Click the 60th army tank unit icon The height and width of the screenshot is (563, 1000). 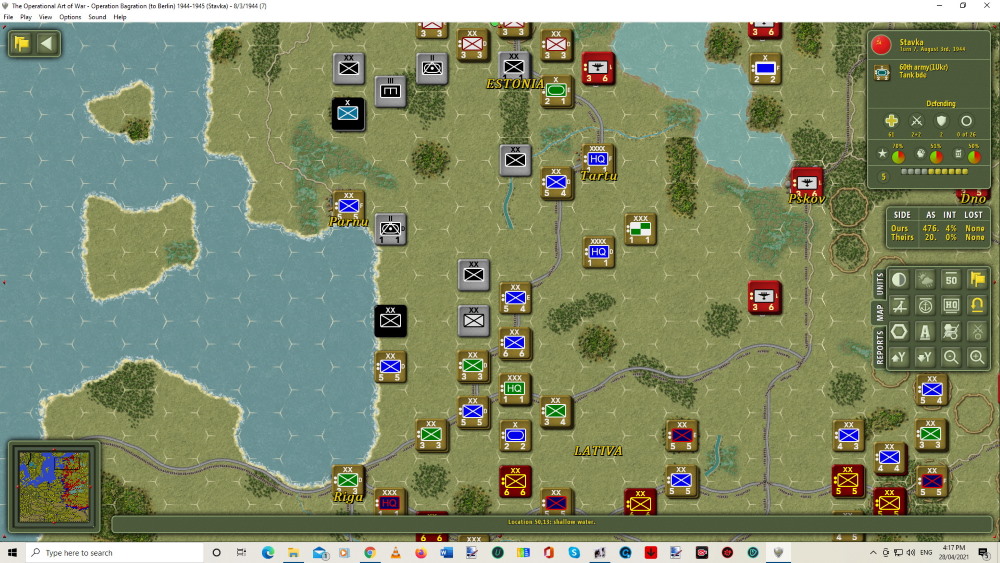click(x=881, y=73)
